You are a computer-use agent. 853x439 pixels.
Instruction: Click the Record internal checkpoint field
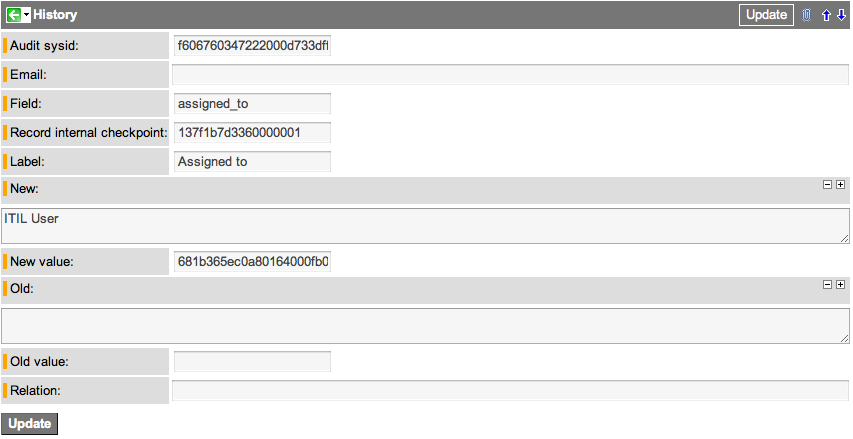(x=252, y=132)
